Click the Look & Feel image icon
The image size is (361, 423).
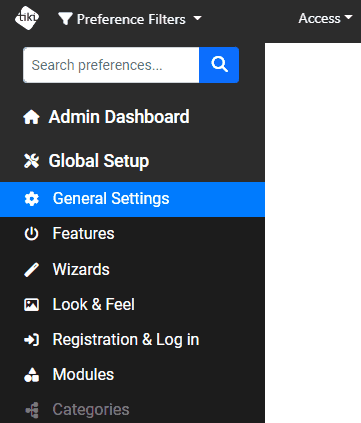32,305
